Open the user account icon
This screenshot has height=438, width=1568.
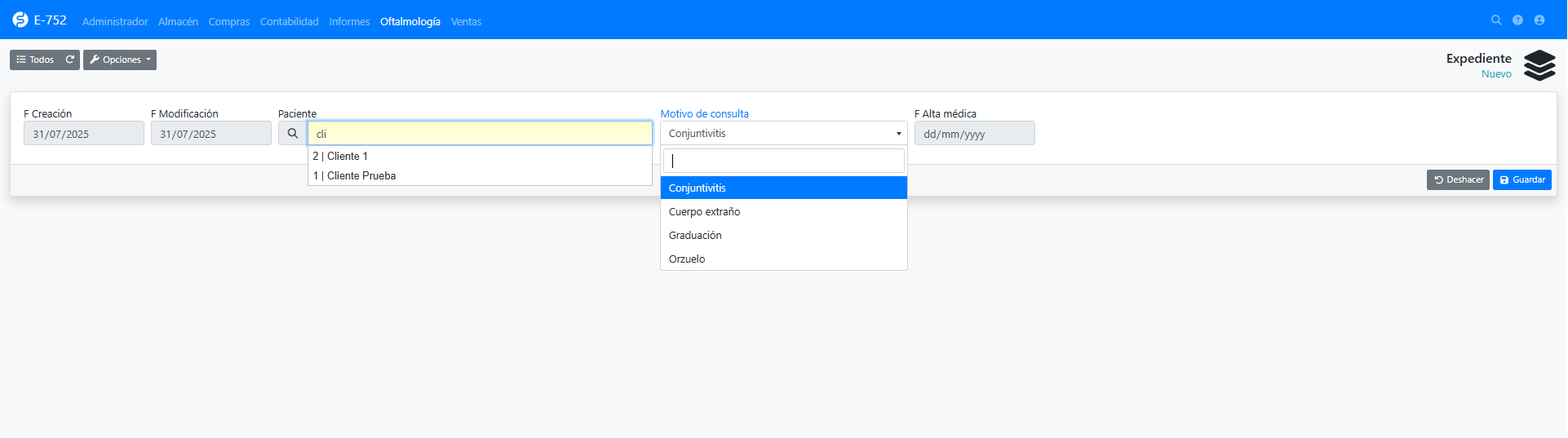pos(1539,20)
